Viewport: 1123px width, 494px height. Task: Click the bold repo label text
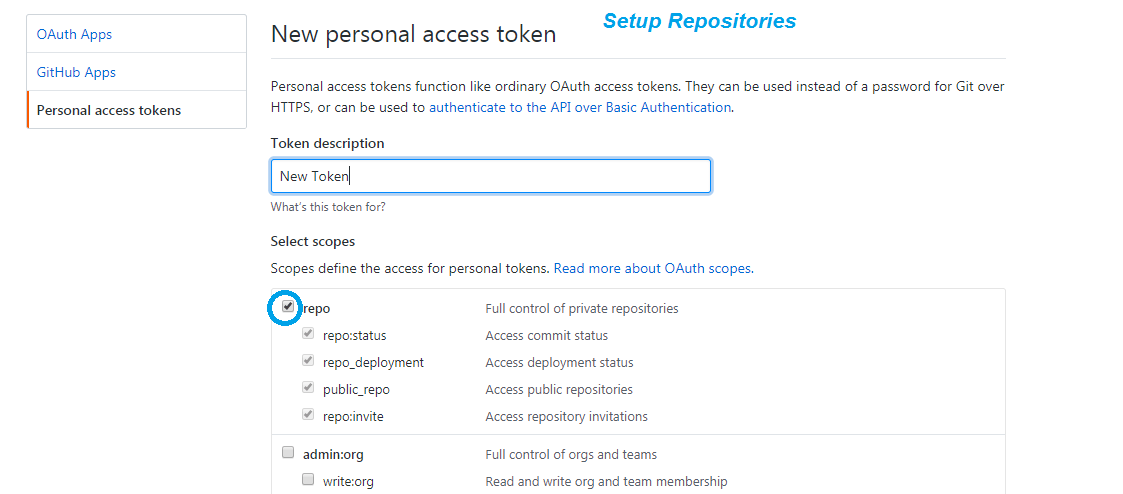click(317, 308)
